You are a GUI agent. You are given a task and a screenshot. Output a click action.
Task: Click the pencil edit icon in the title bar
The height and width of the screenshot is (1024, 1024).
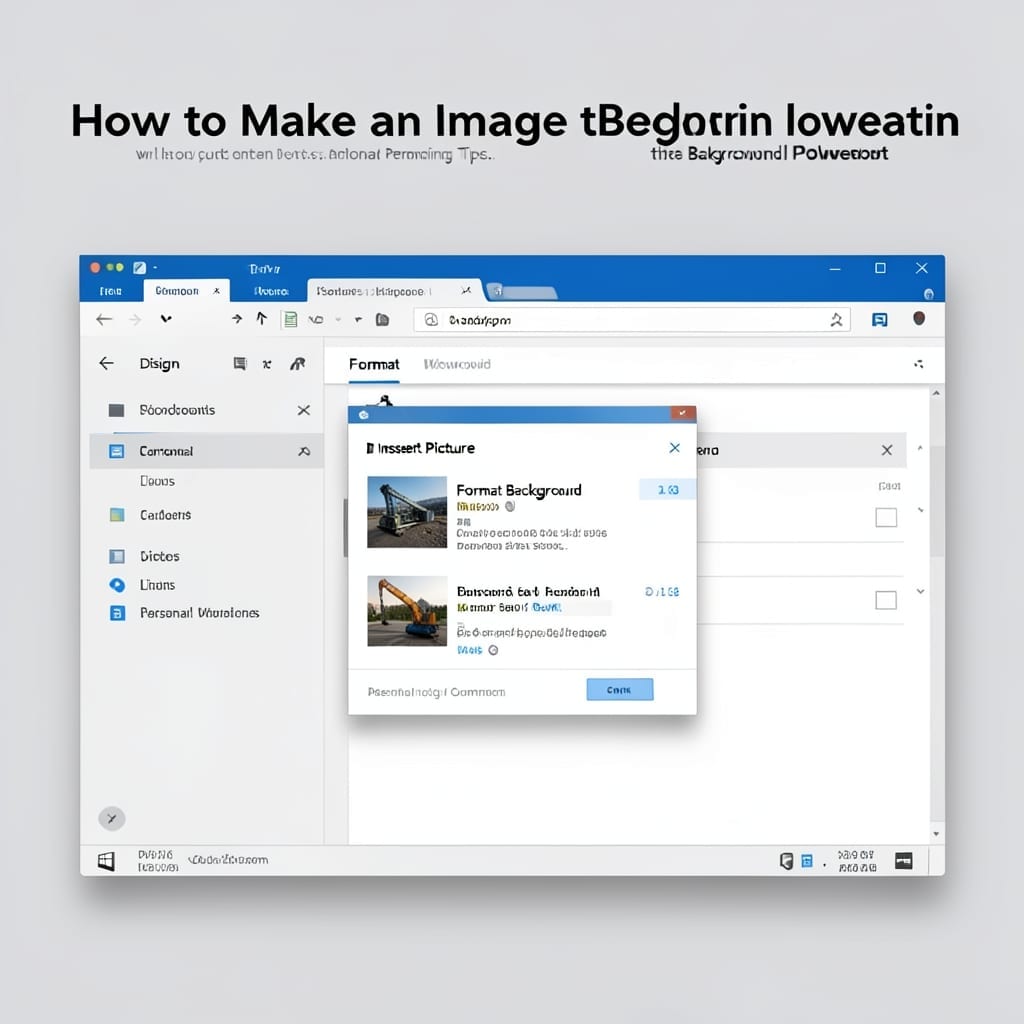click(x=139, y=268)
